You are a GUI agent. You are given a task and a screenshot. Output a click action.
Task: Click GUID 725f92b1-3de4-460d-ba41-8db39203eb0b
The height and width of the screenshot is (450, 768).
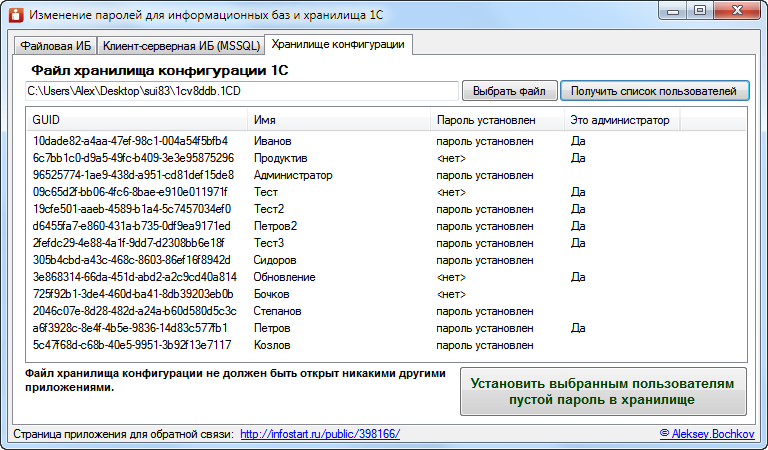click(x=133, y=294)
